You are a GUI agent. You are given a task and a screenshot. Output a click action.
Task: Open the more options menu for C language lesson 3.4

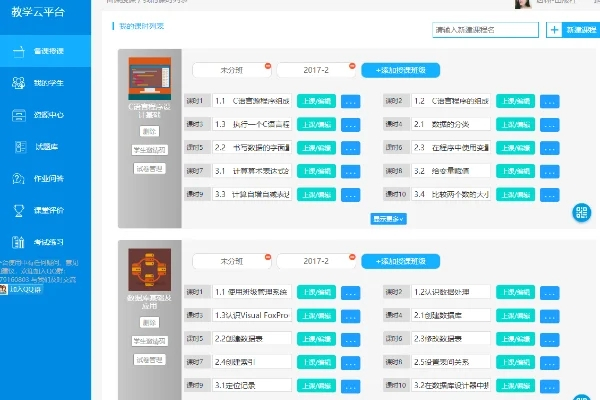click(550, 195)
